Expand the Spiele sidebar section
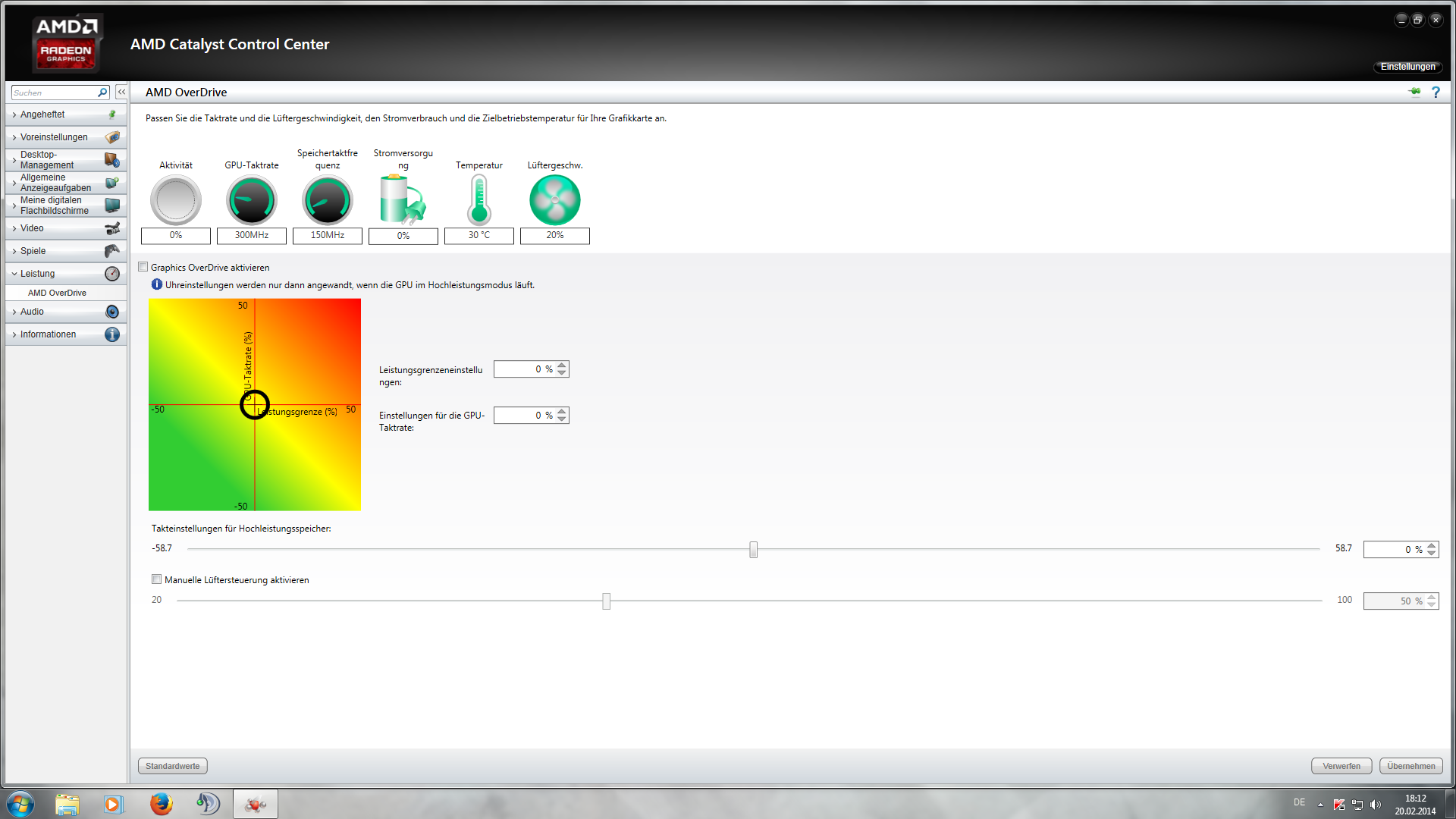1456x819 pixels. [33, 251]
